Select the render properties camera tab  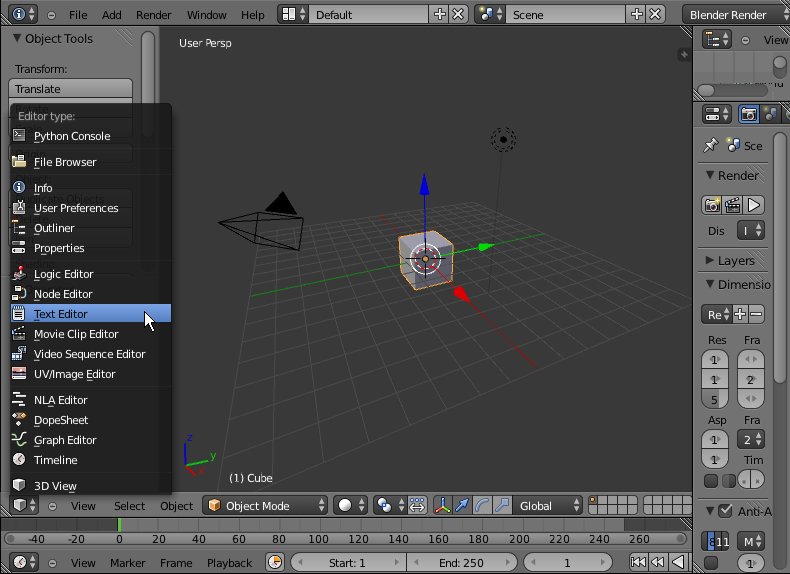[x=749, y=114]
